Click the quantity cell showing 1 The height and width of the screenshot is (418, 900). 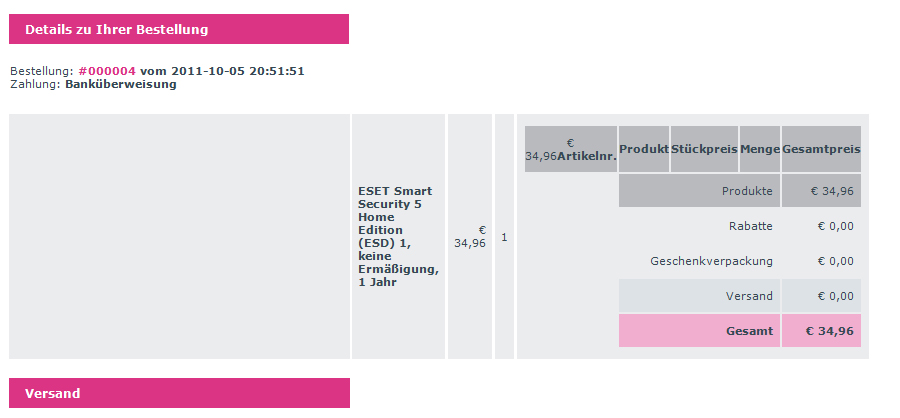(x=504, y=237)
